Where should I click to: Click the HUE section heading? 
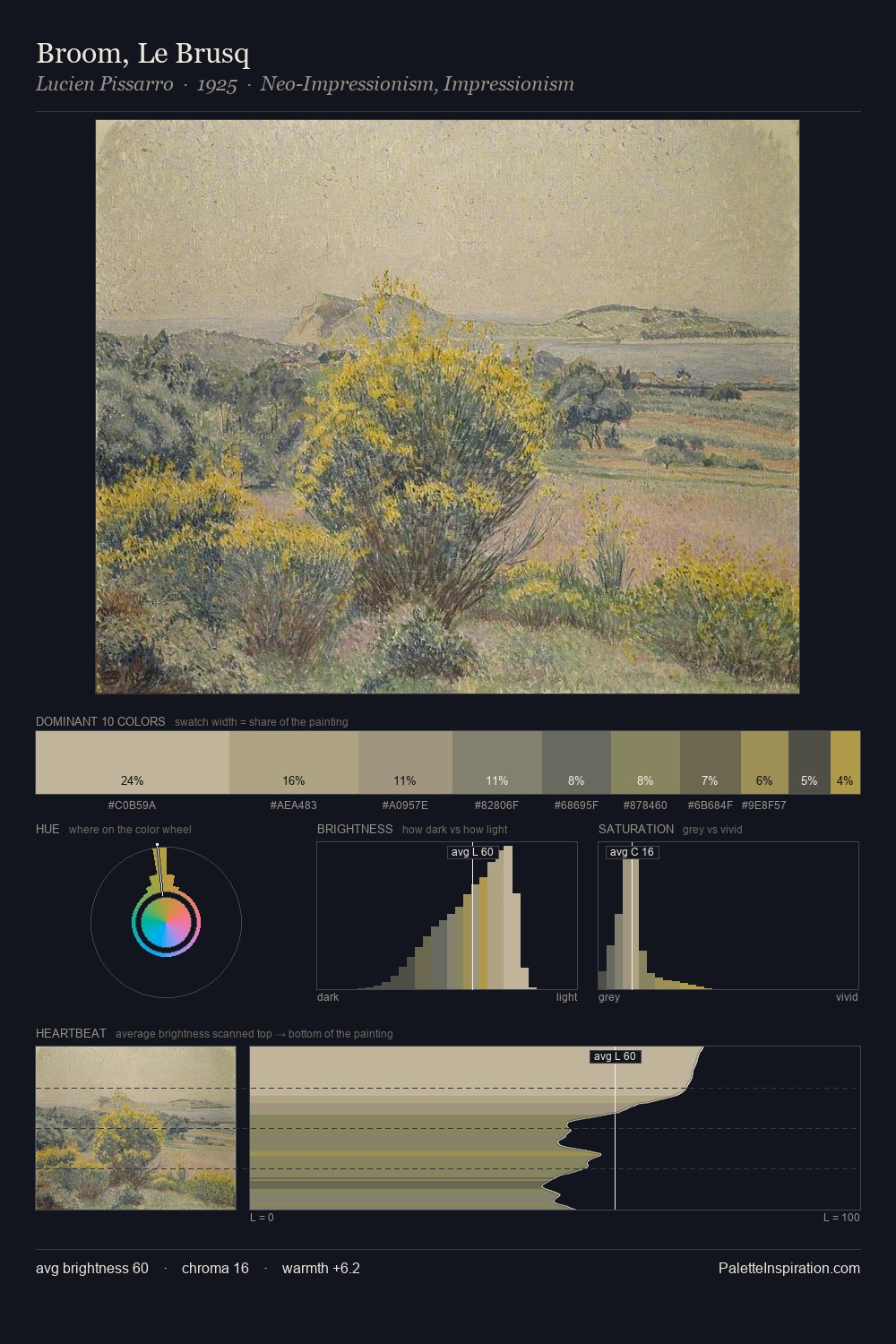point(47,829)
